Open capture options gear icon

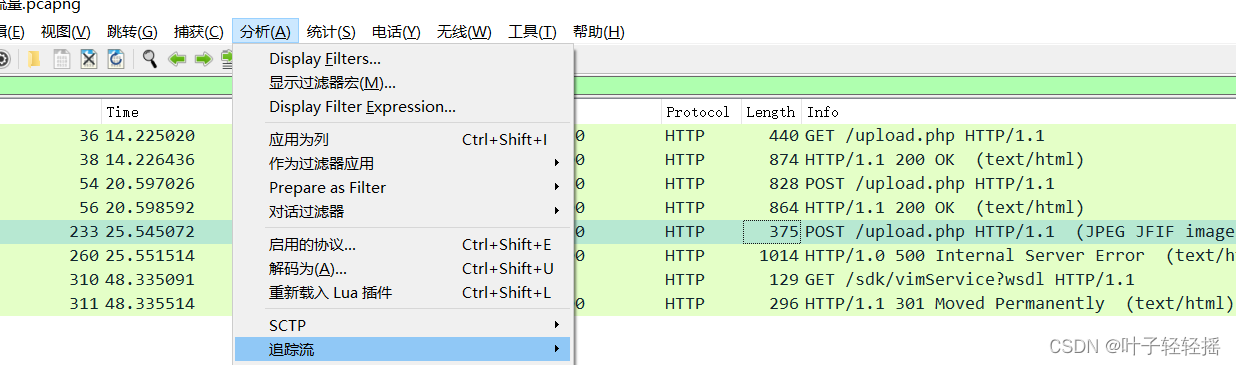tap(2, 59)
